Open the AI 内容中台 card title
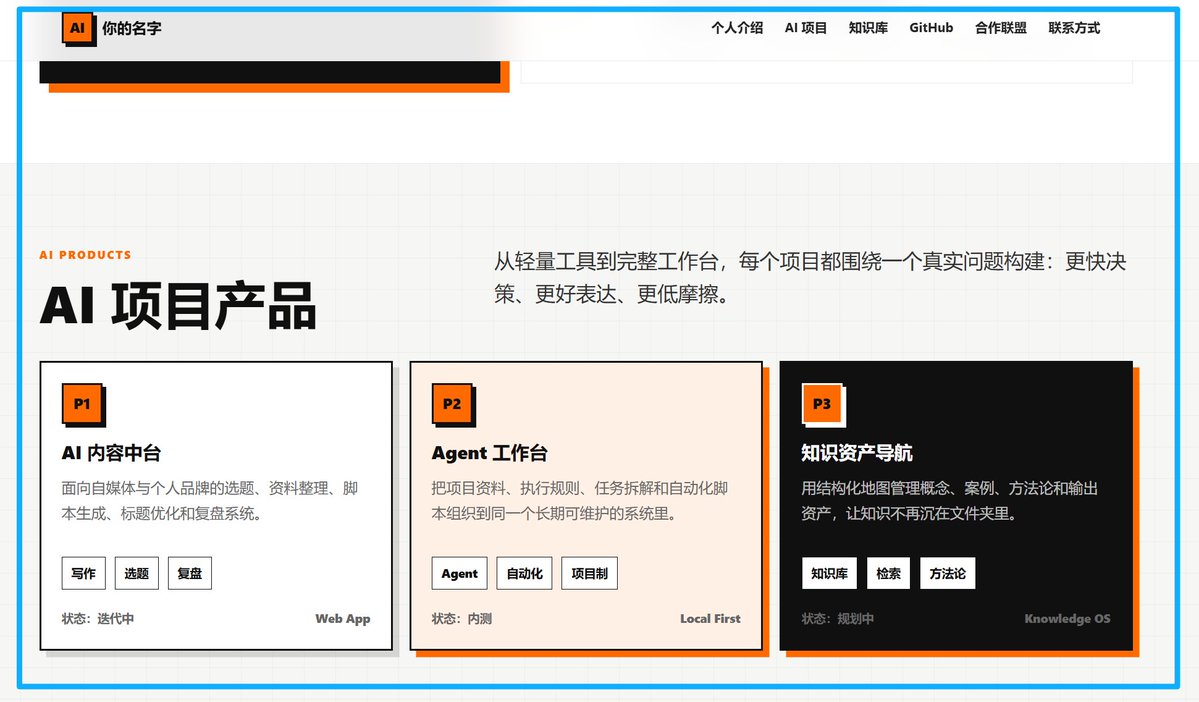 (x=112, y=453)
